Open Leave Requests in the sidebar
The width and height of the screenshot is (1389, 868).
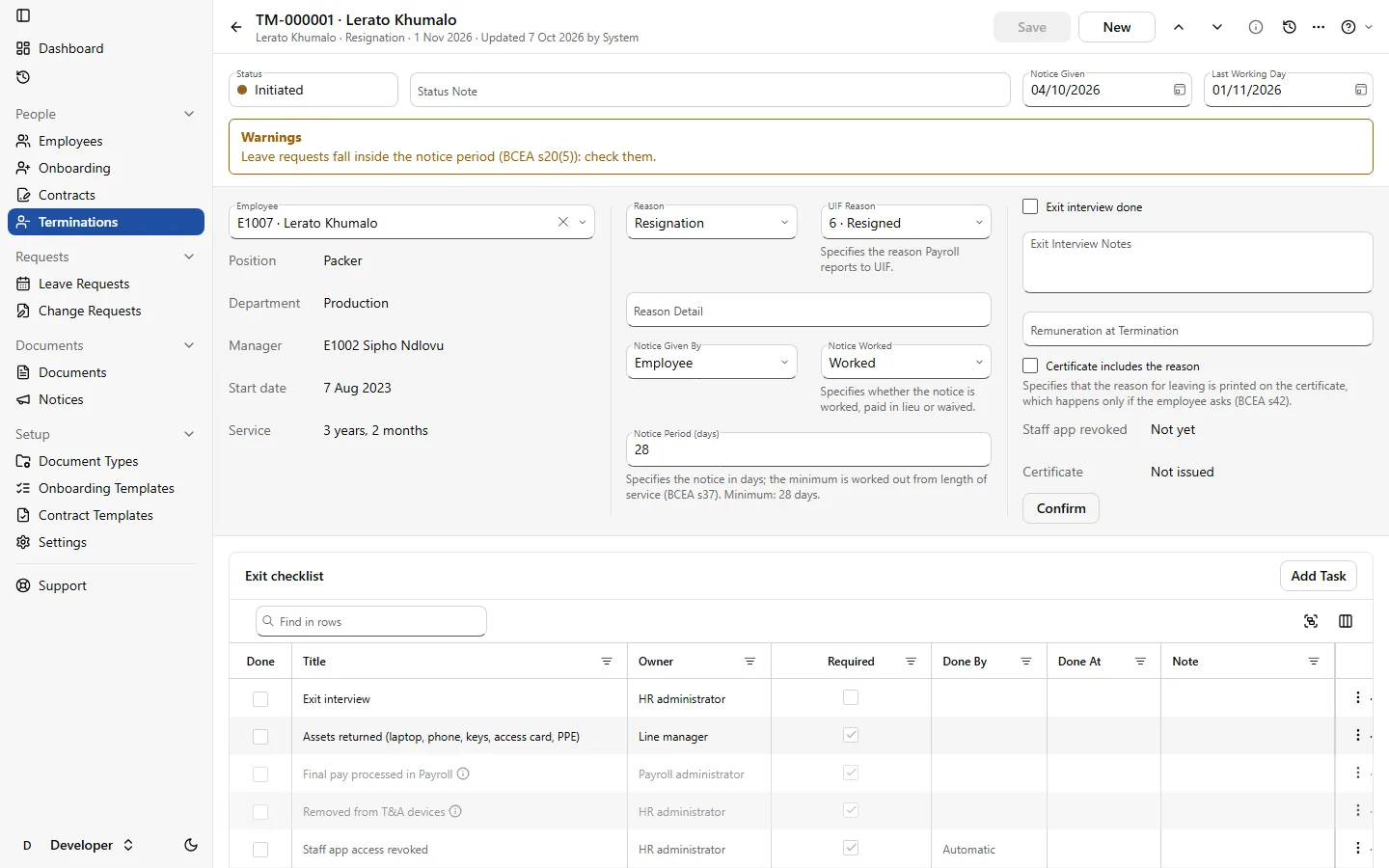(106, 284)
